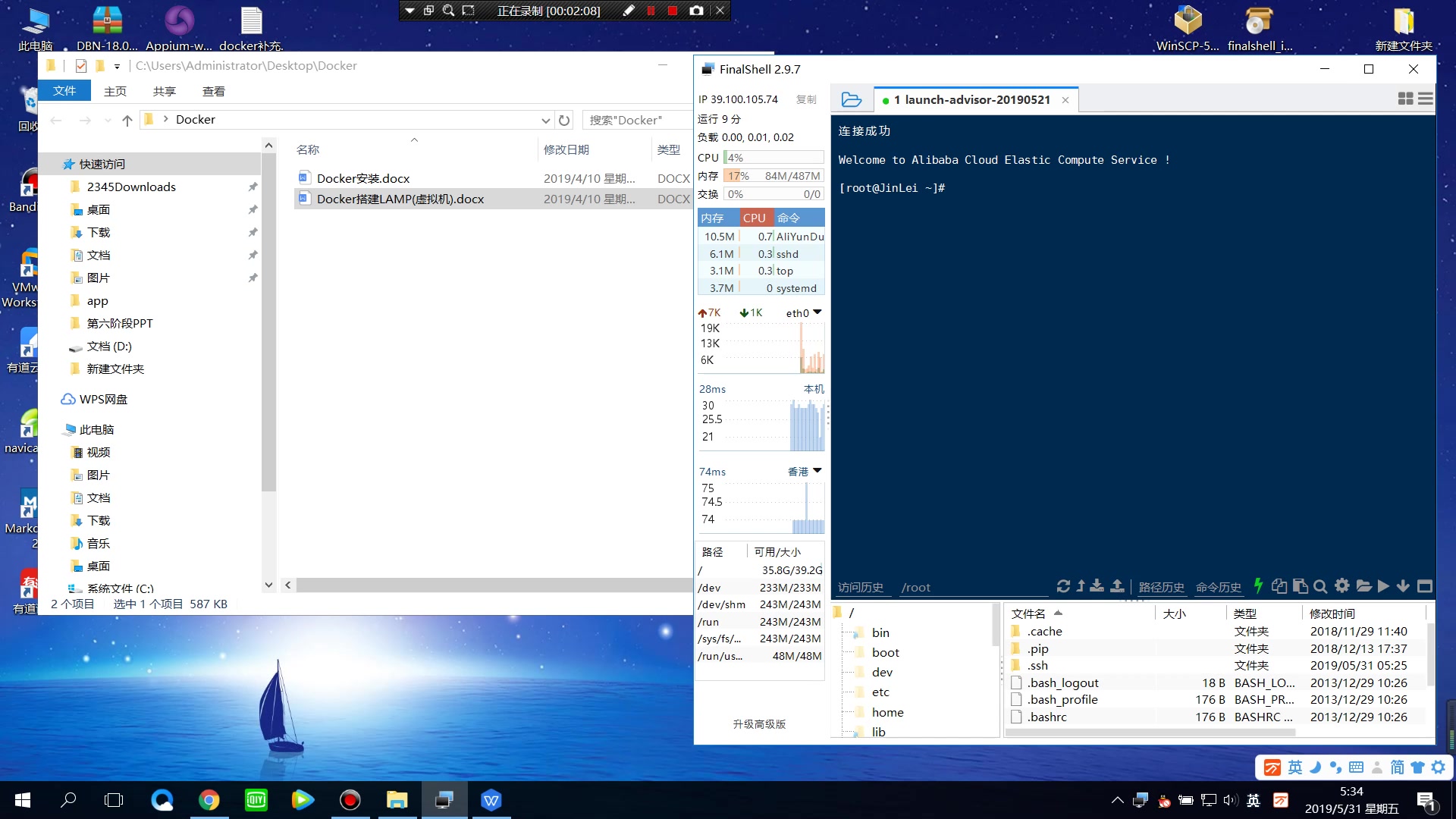This screenshot has width=1456, height=819.
Task: Click the go-up-directory arrow in FinalShell
Action: pos(1081,586)
